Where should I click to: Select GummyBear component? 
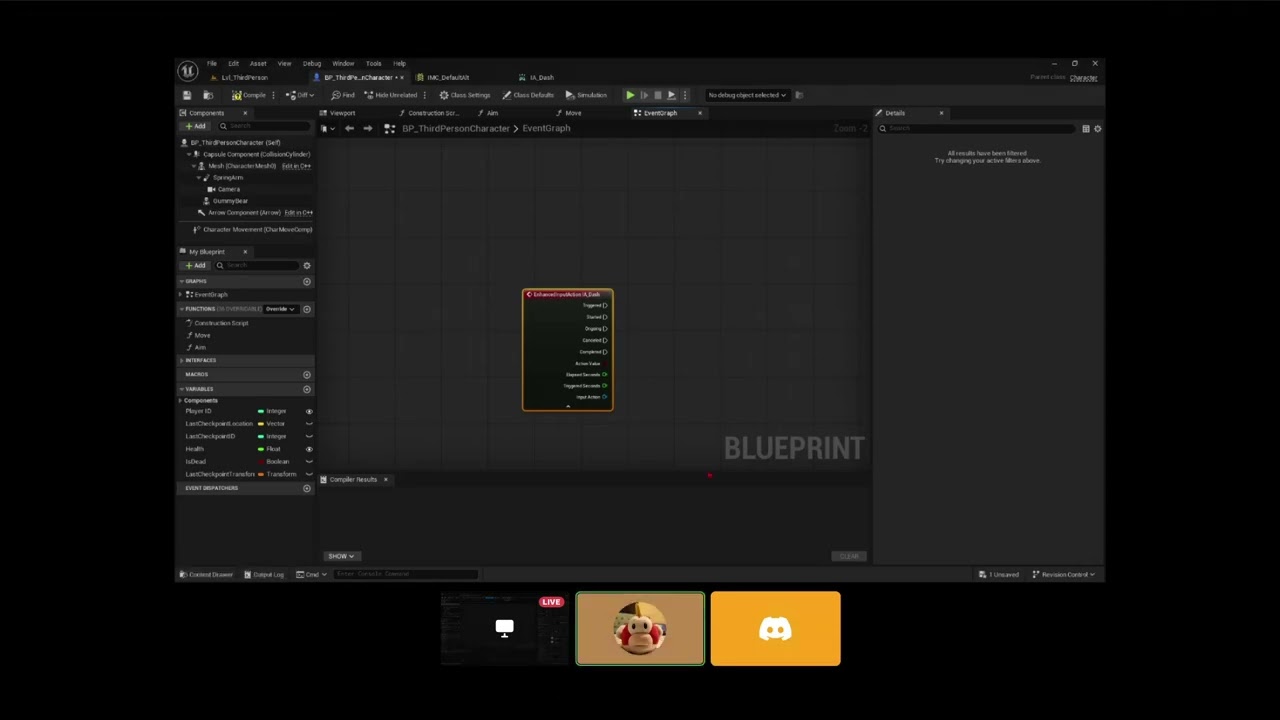click(229, 201)
